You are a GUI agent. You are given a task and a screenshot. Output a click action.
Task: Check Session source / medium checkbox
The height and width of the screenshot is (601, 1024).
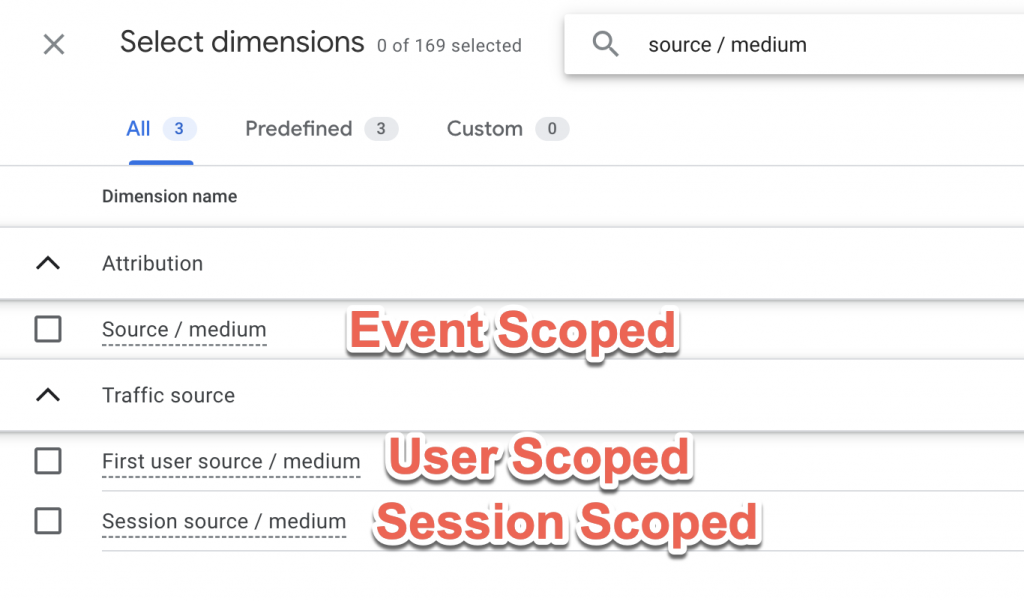pos(48,521)
